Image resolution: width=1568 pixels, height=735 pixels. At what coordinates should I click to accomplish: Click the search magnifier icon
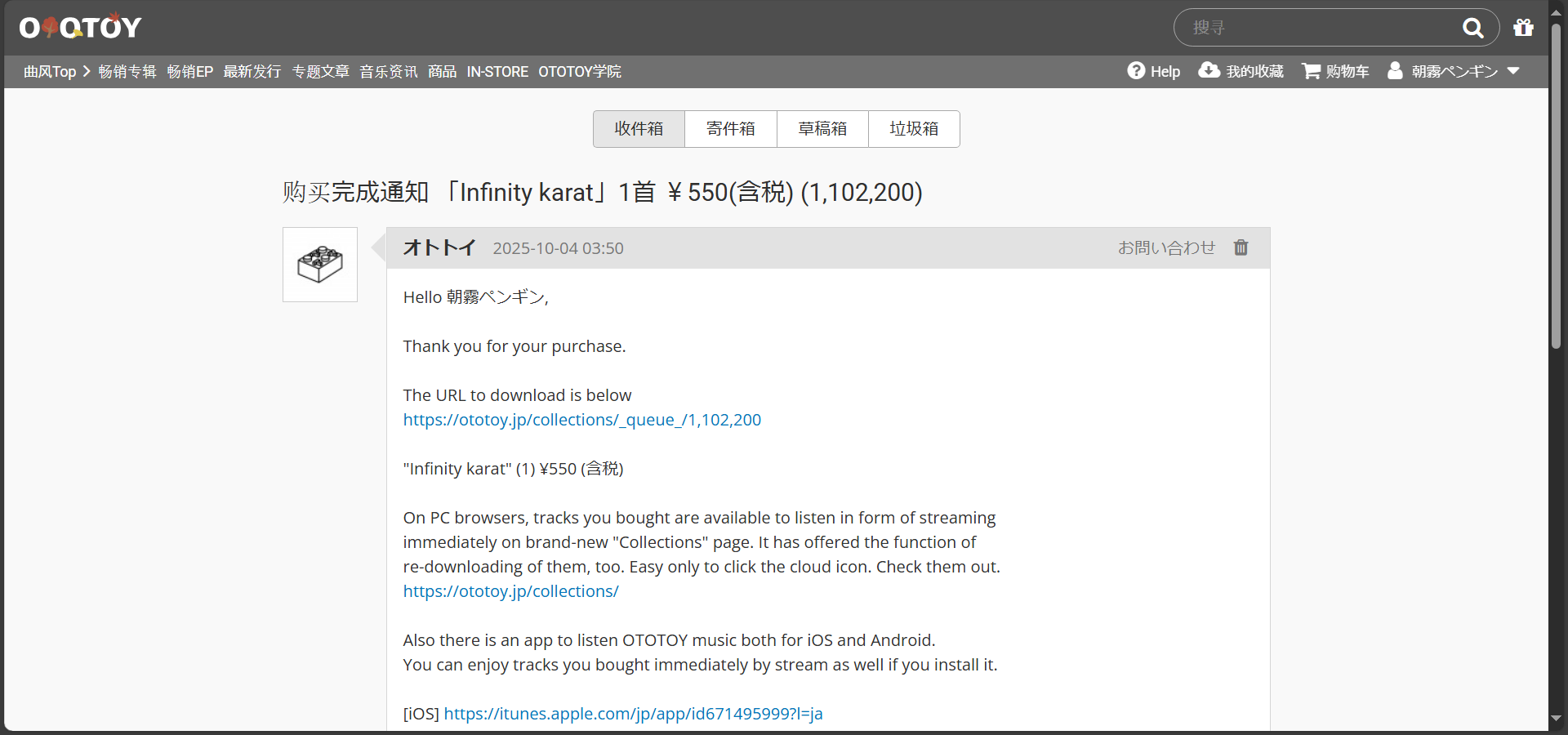[x=1472, y=28]
